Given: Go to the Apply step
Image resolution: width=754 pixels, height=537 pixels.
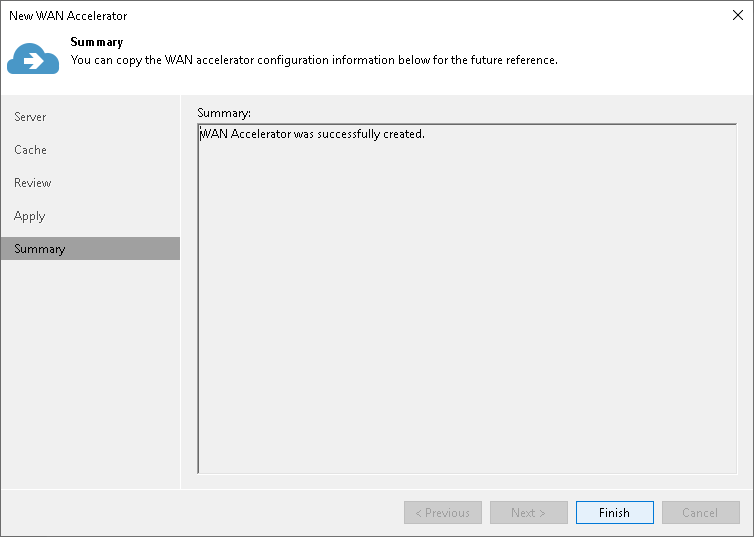Looking at the screenshot, I should 29,216.
